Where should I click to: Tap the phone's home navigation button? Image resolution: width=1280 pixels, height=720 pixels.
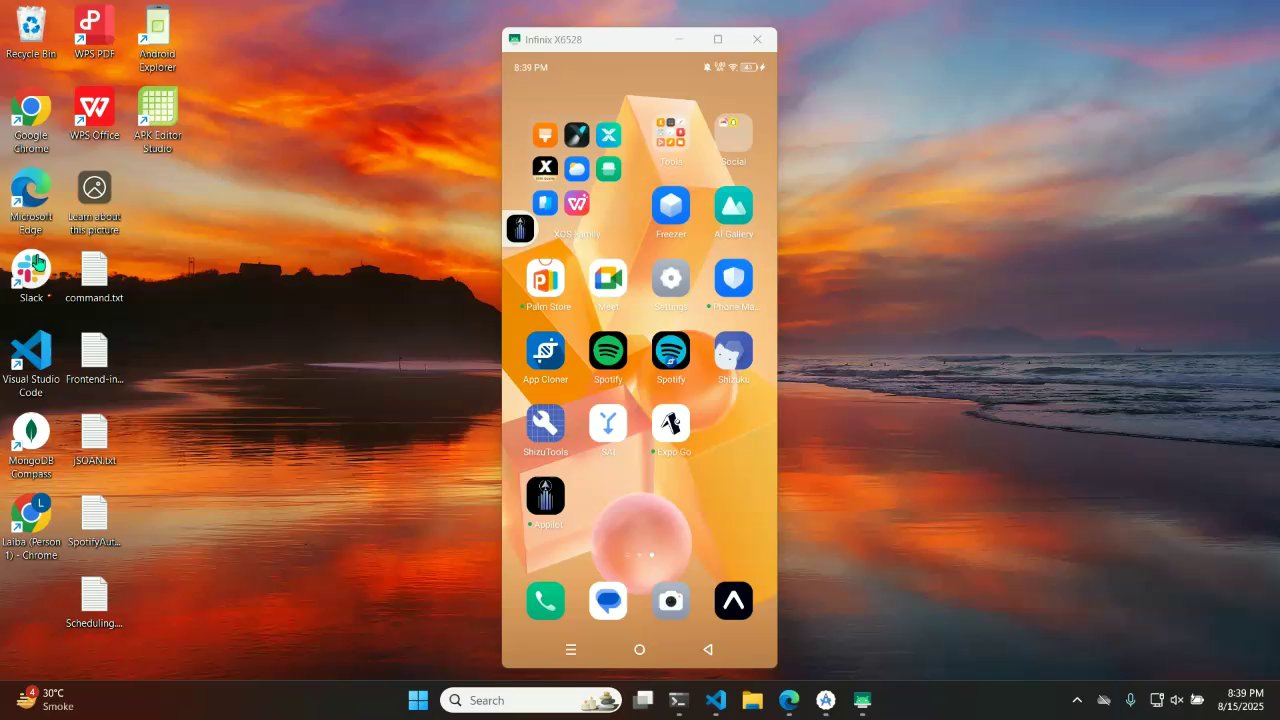(x=640, y=649)
